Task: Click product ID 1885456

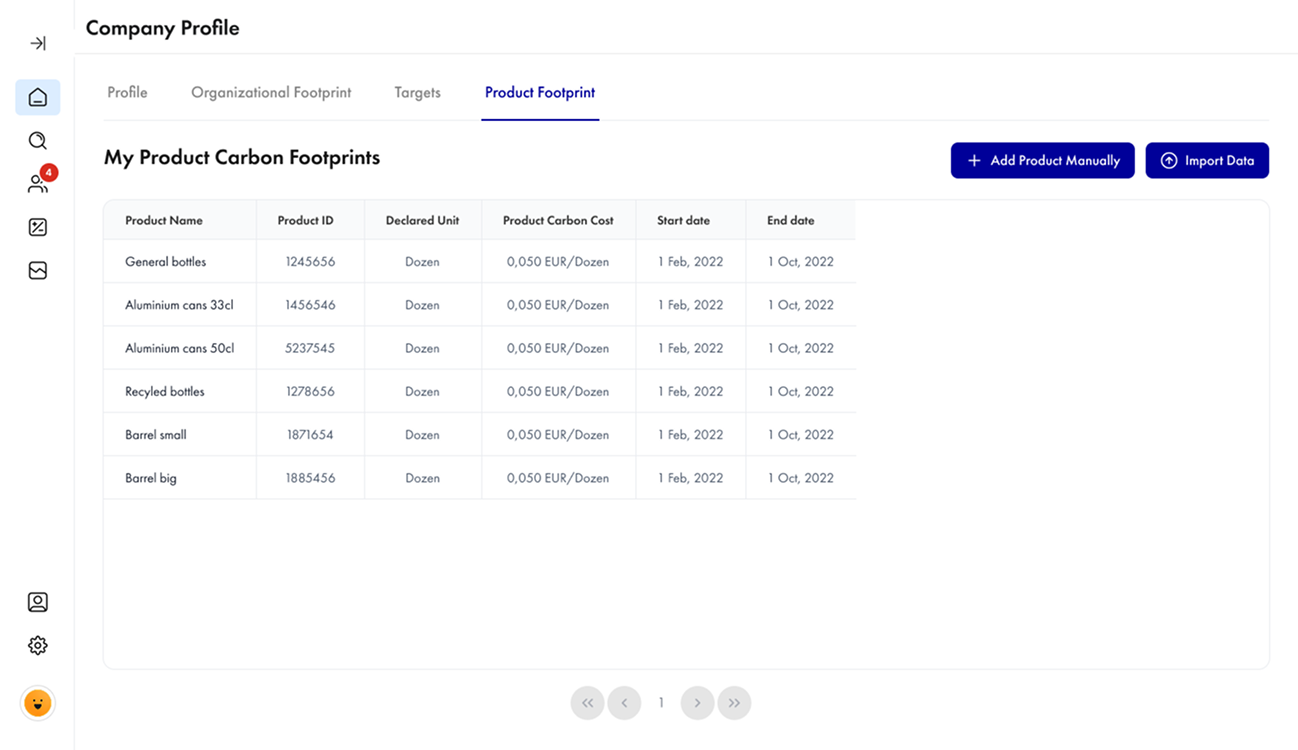Action: (310, 478)
